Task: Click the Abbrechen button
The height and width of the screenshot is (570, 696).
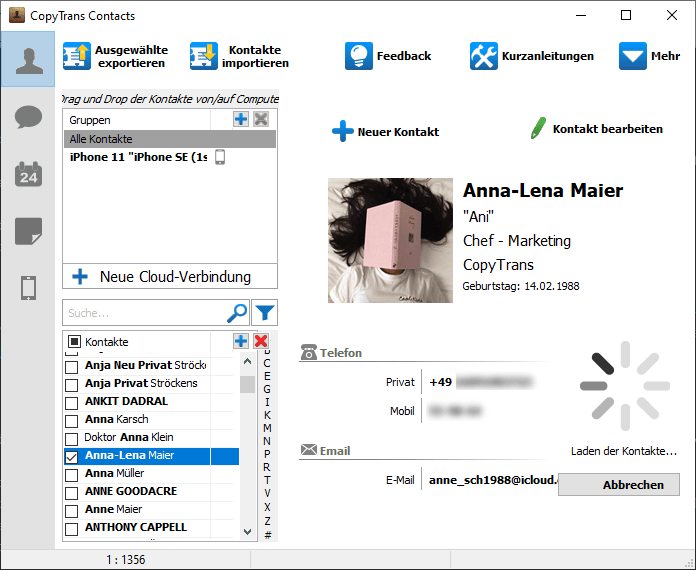Action: tap(619, 484)
